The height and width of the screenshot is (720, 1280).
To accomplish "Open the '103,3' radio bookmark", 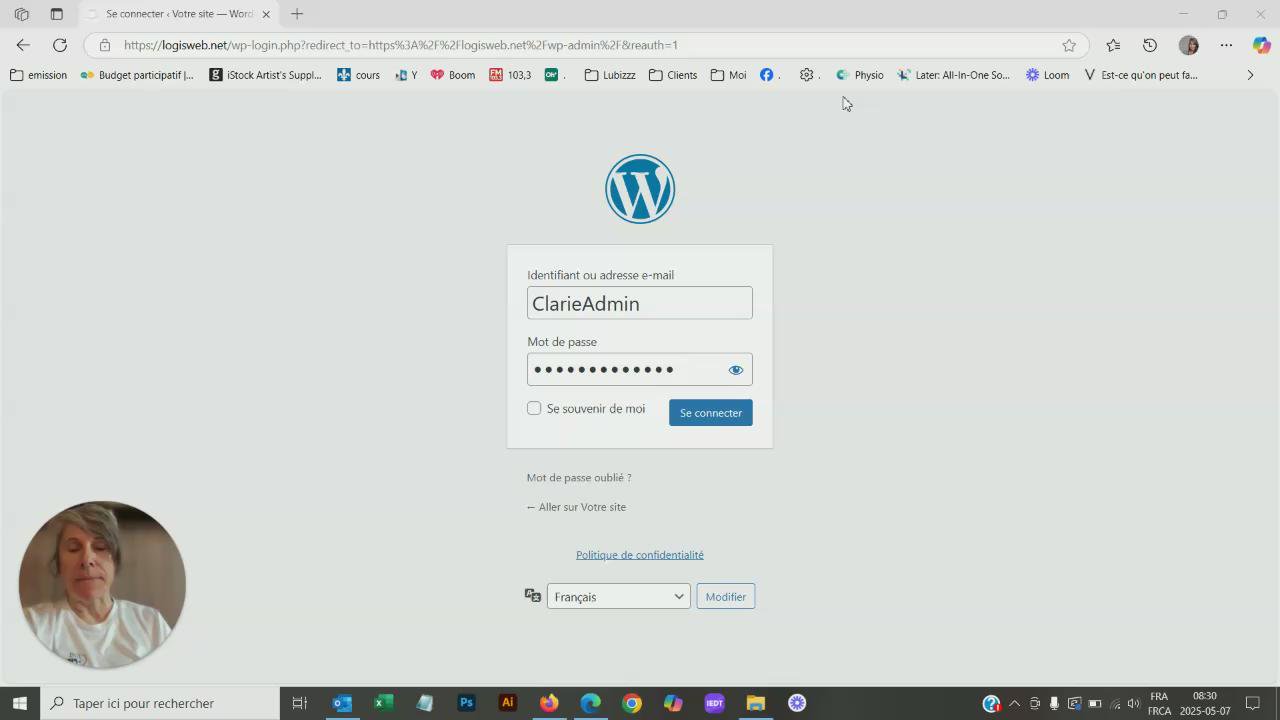I will [510, 75].
